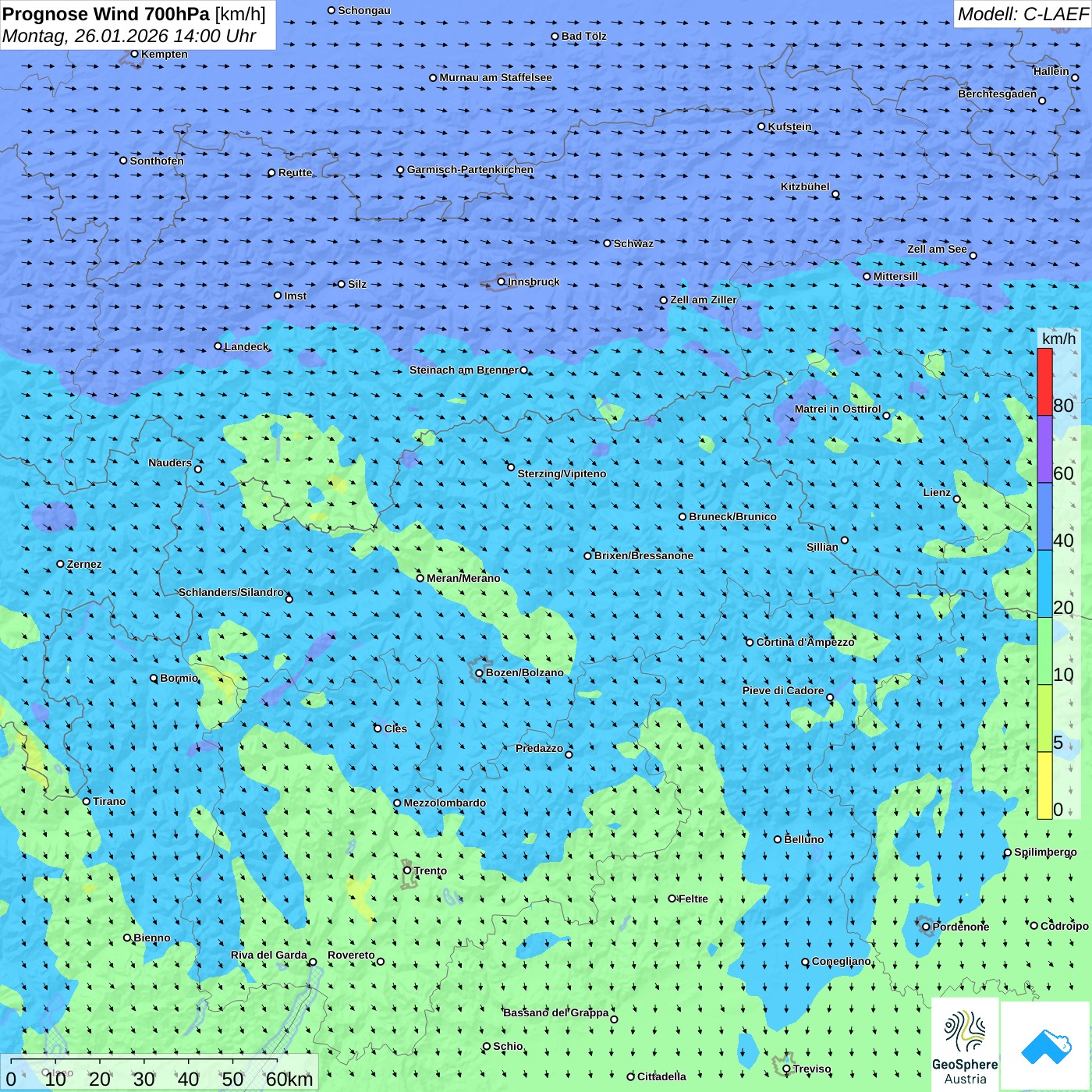Click the 'Conegliano' label

point(842,961)
